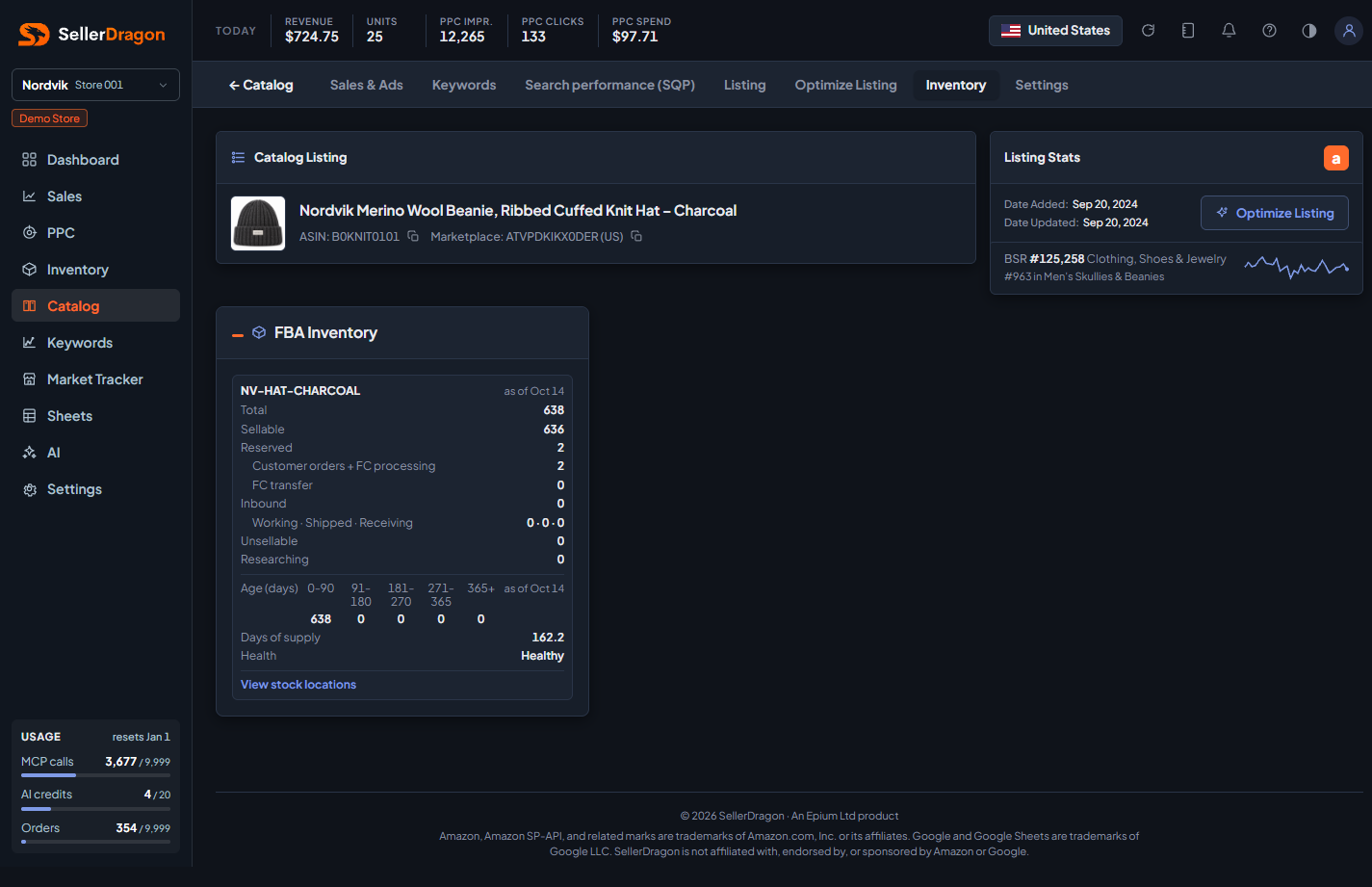This screenshot has height=887, width=1372.
Task: Open Sheets in the sidebar
Action: point(95,416)
